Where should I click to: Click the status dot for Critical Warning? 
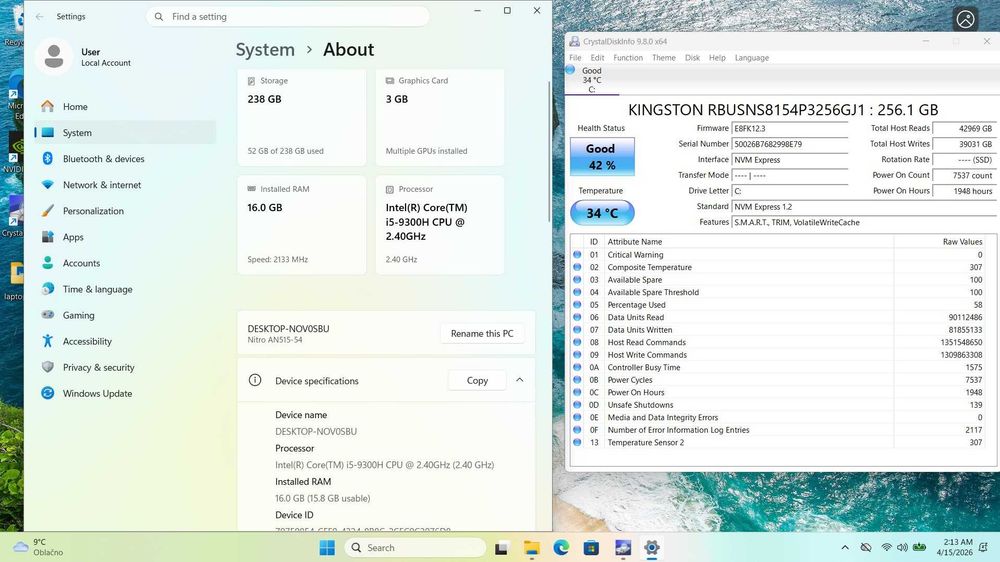[577, 255]
